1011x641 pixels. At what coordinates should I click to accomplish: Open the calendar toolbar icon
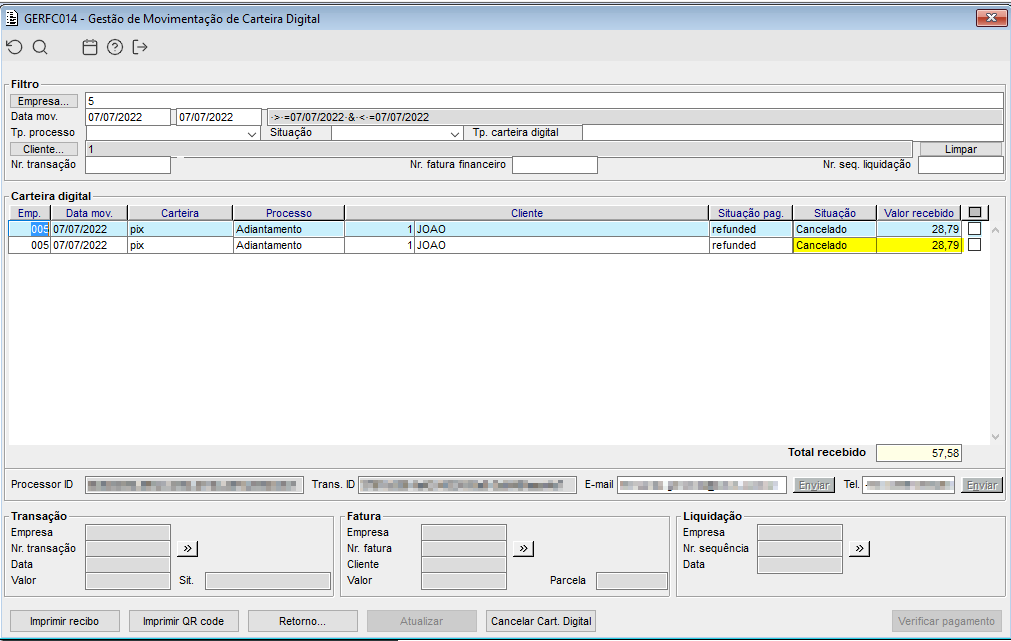90,47
